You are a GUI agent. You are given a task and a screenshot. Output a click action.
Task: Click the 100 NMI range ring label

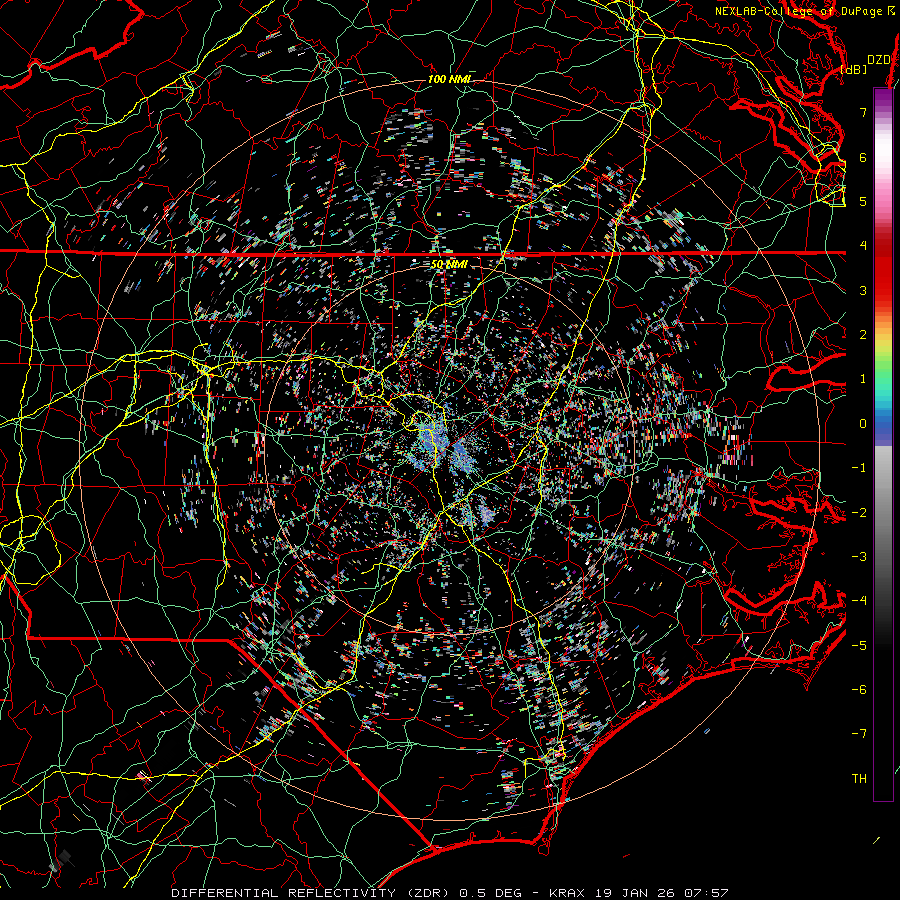[x=449, y=79]
